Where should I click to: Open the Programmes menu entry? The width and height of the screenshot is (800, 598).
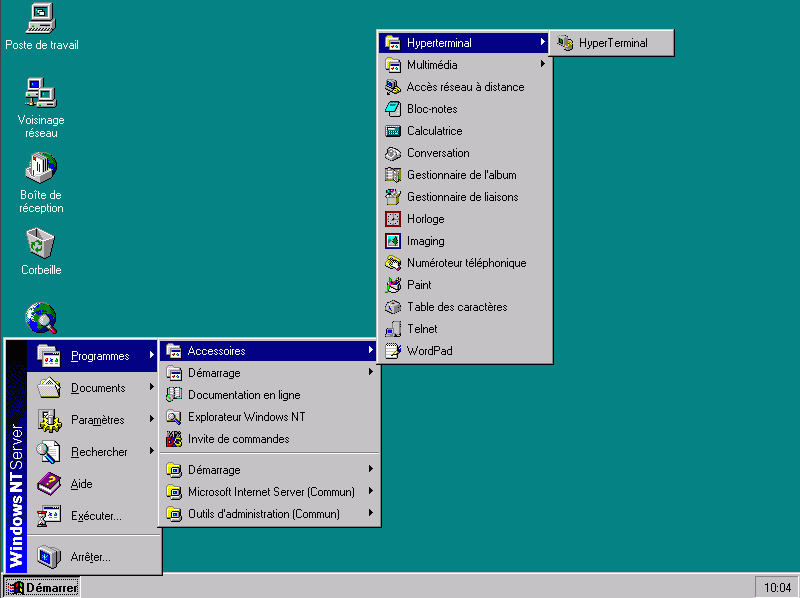92,356
